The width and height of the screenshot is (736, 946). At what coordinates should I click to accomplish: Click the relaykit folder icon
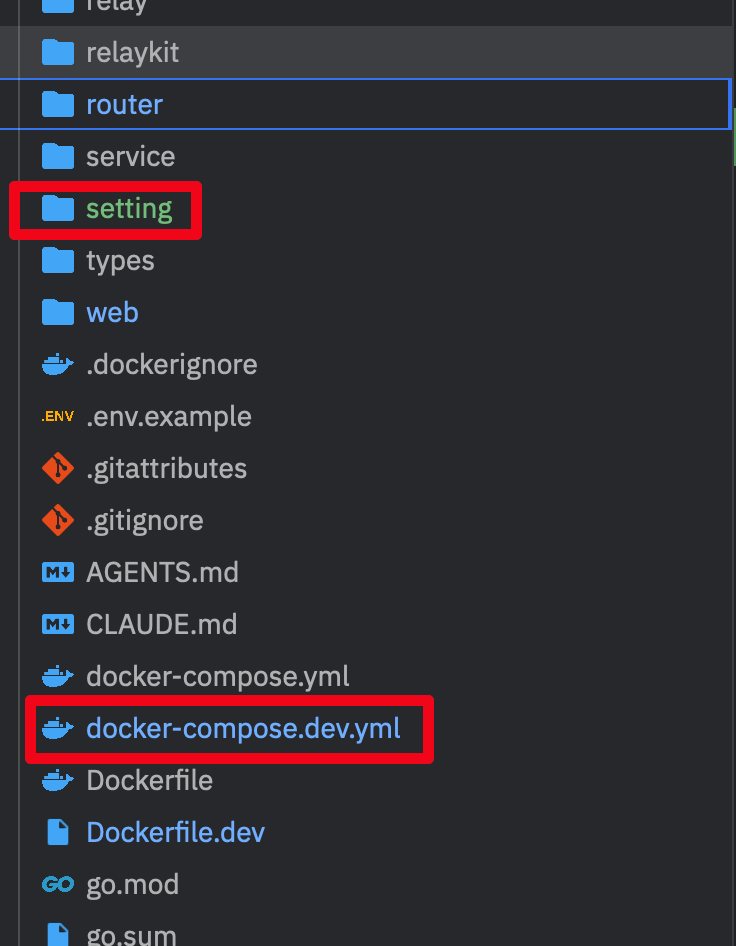click(58, 52)
